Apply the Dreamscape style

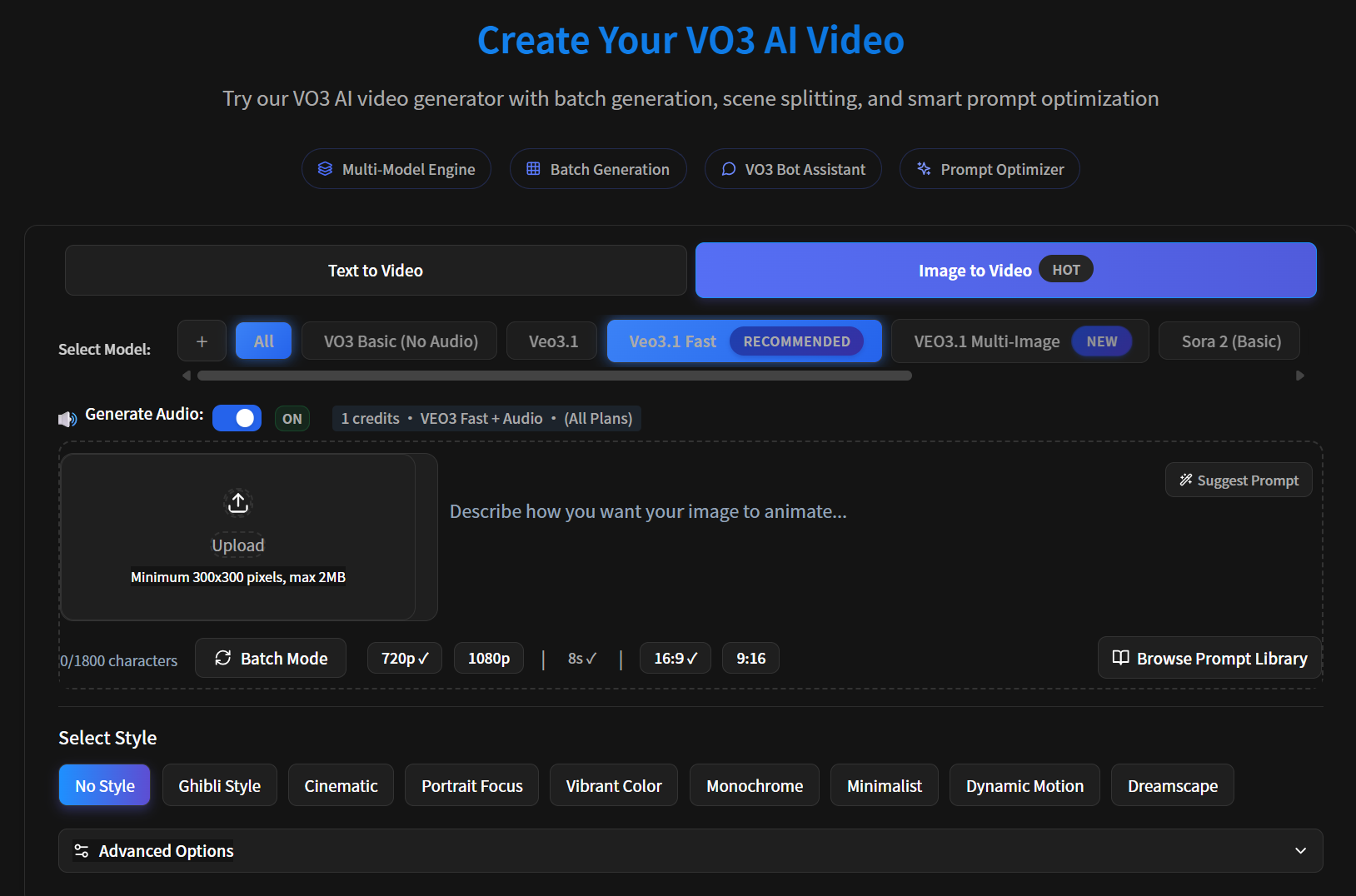coord(1172,785)
